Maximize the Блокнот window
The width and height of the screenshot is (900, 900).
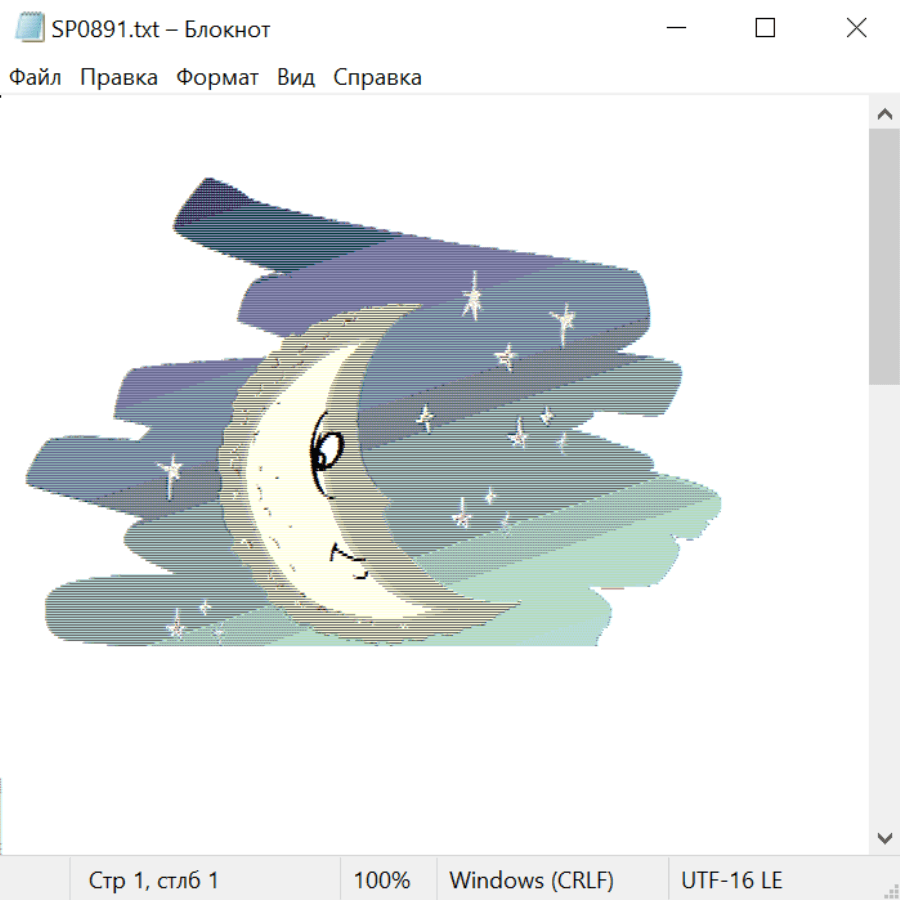click(765, 29)
